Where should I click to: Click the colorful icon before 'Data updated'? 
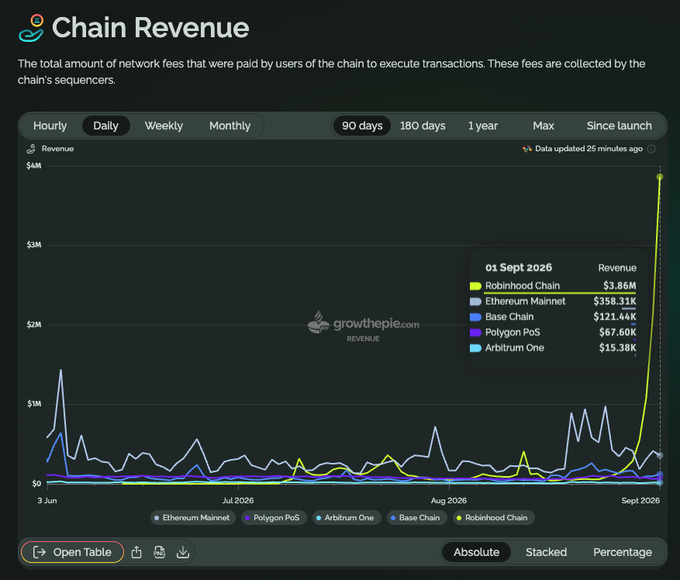point(527,149)
